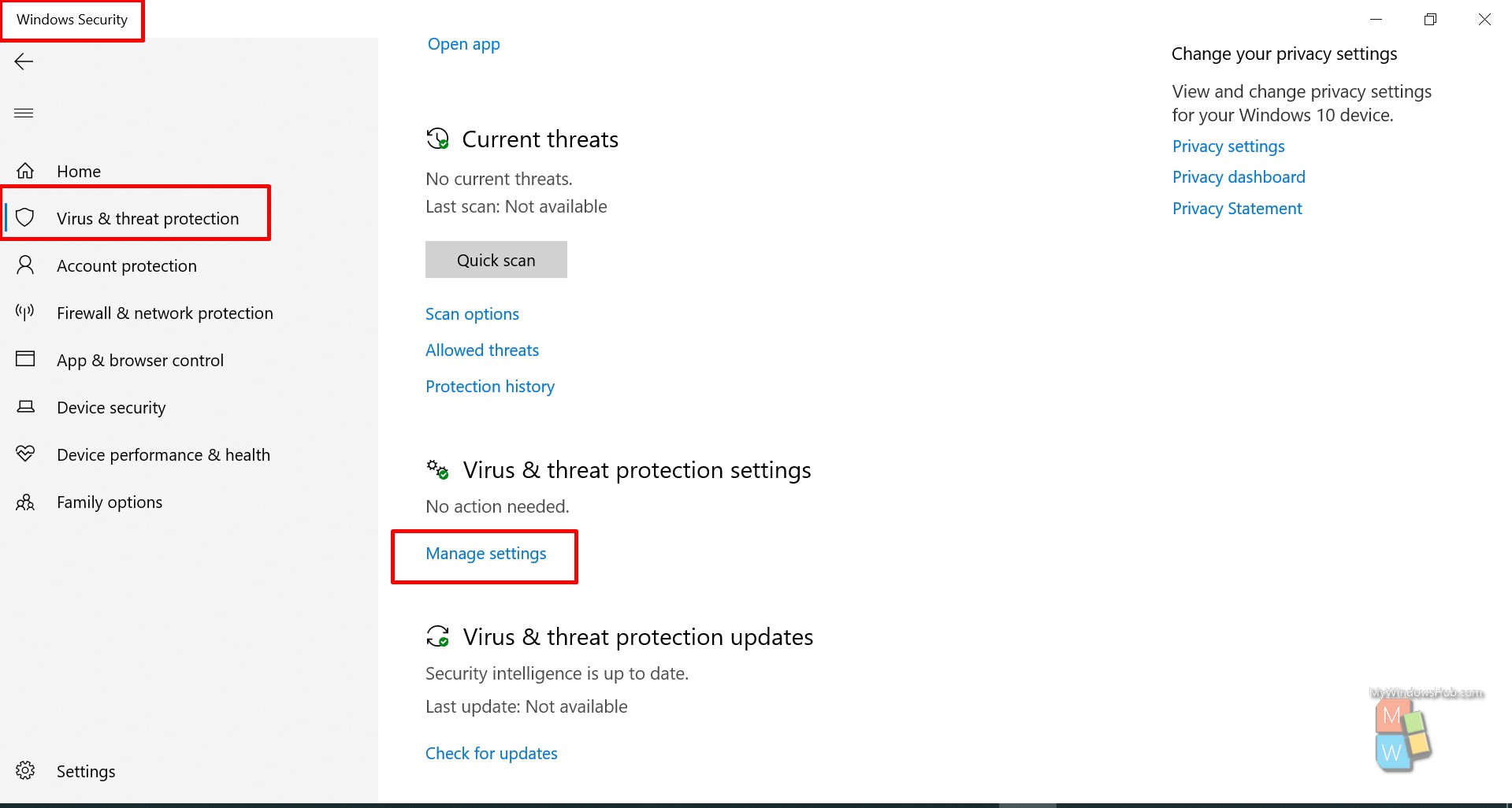Close the Windows Security window

point(1484,19)
